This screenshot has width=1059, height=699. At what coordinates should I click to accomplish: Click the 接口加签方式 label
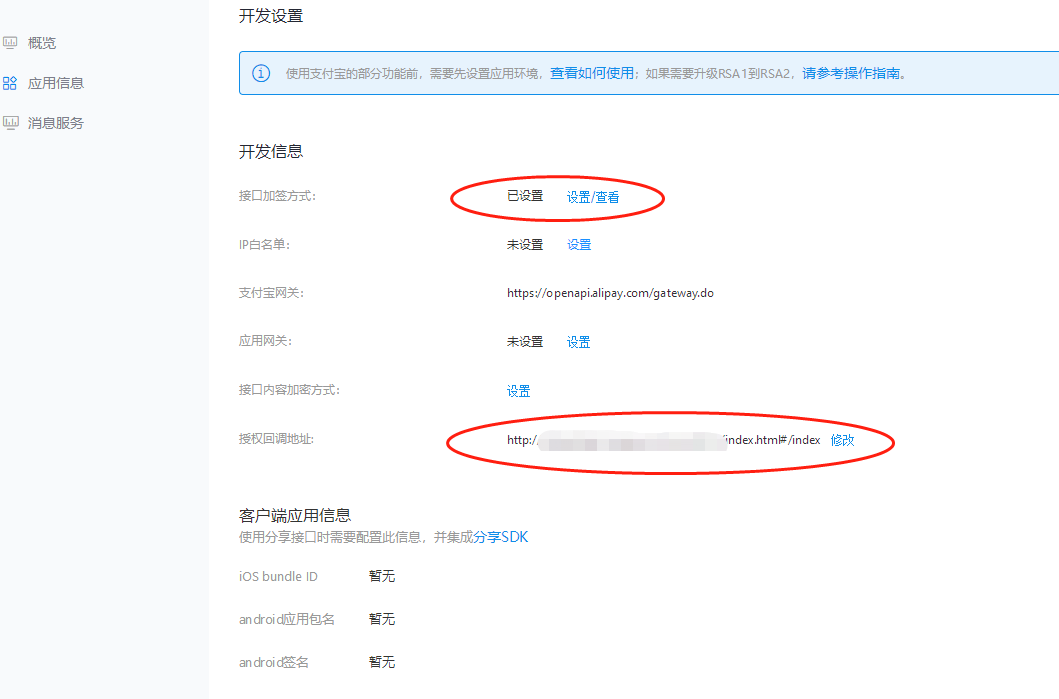pos(278,196)
